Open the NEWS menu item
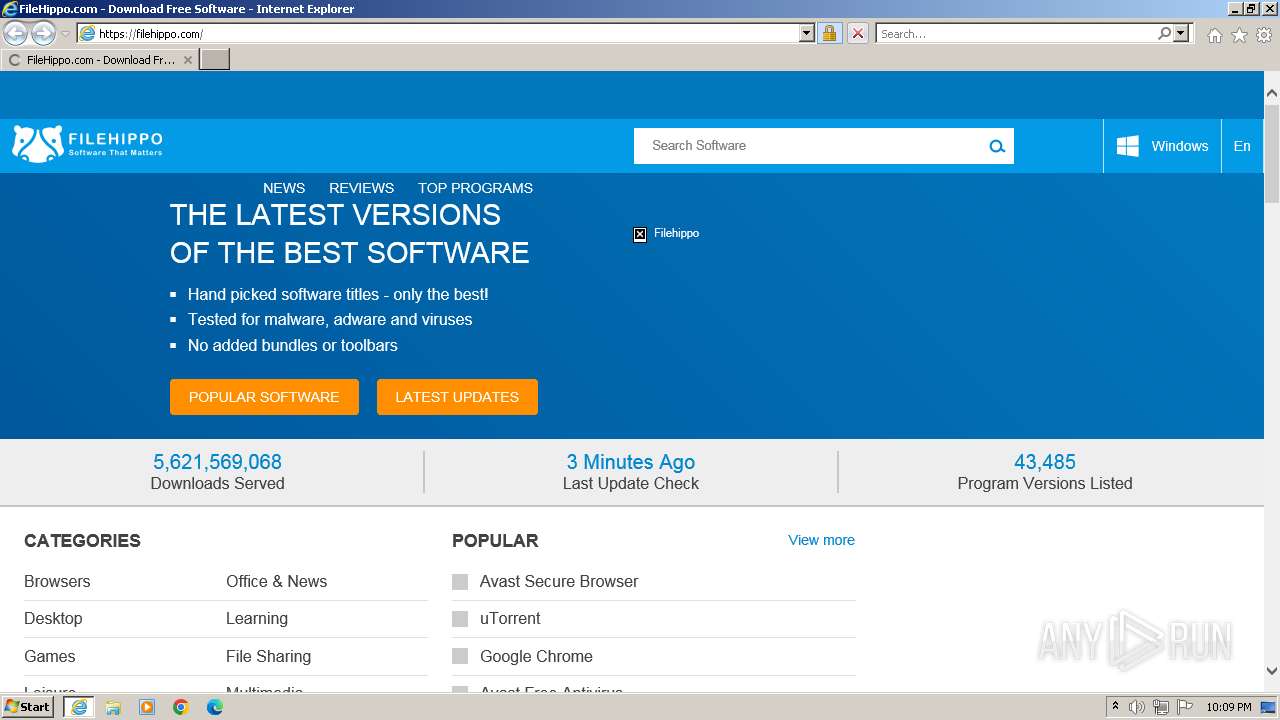Image resolution: width=1280 pixels, height=720 pixels. (284, 188)
